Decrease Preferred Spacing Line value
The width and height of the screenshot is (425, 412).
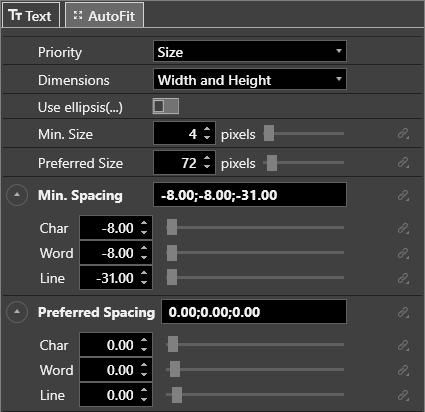pyautogui.click(x=144, y=399)
